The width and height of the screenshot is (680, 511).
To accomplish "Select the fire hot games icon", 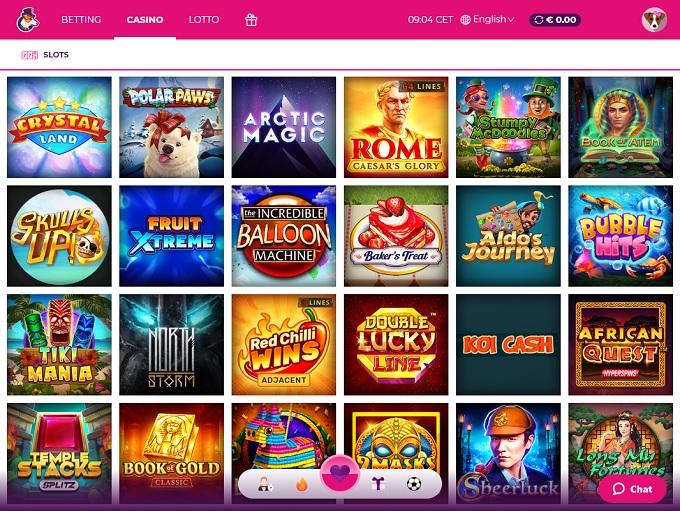I will (301, 484).
